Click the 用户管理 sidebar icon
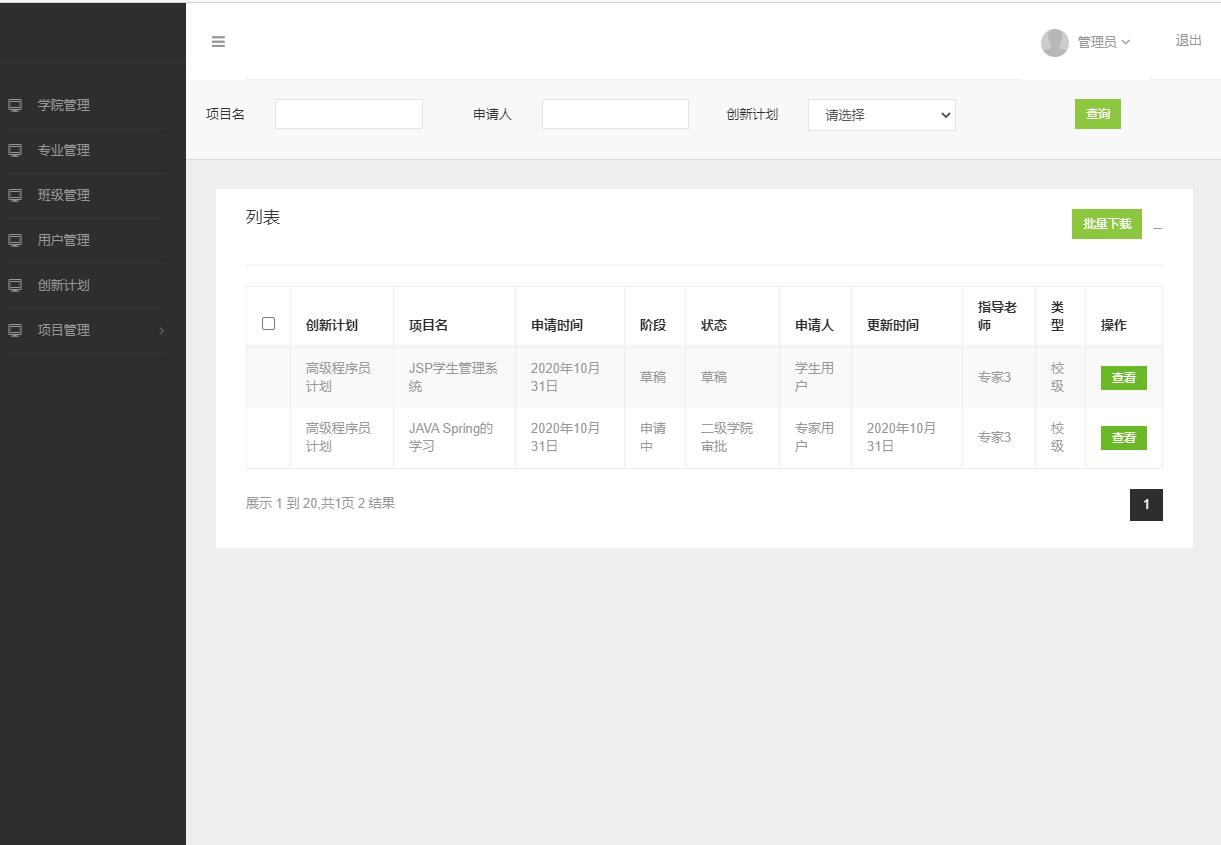1221x845 pixels. (x=14, y=240)
